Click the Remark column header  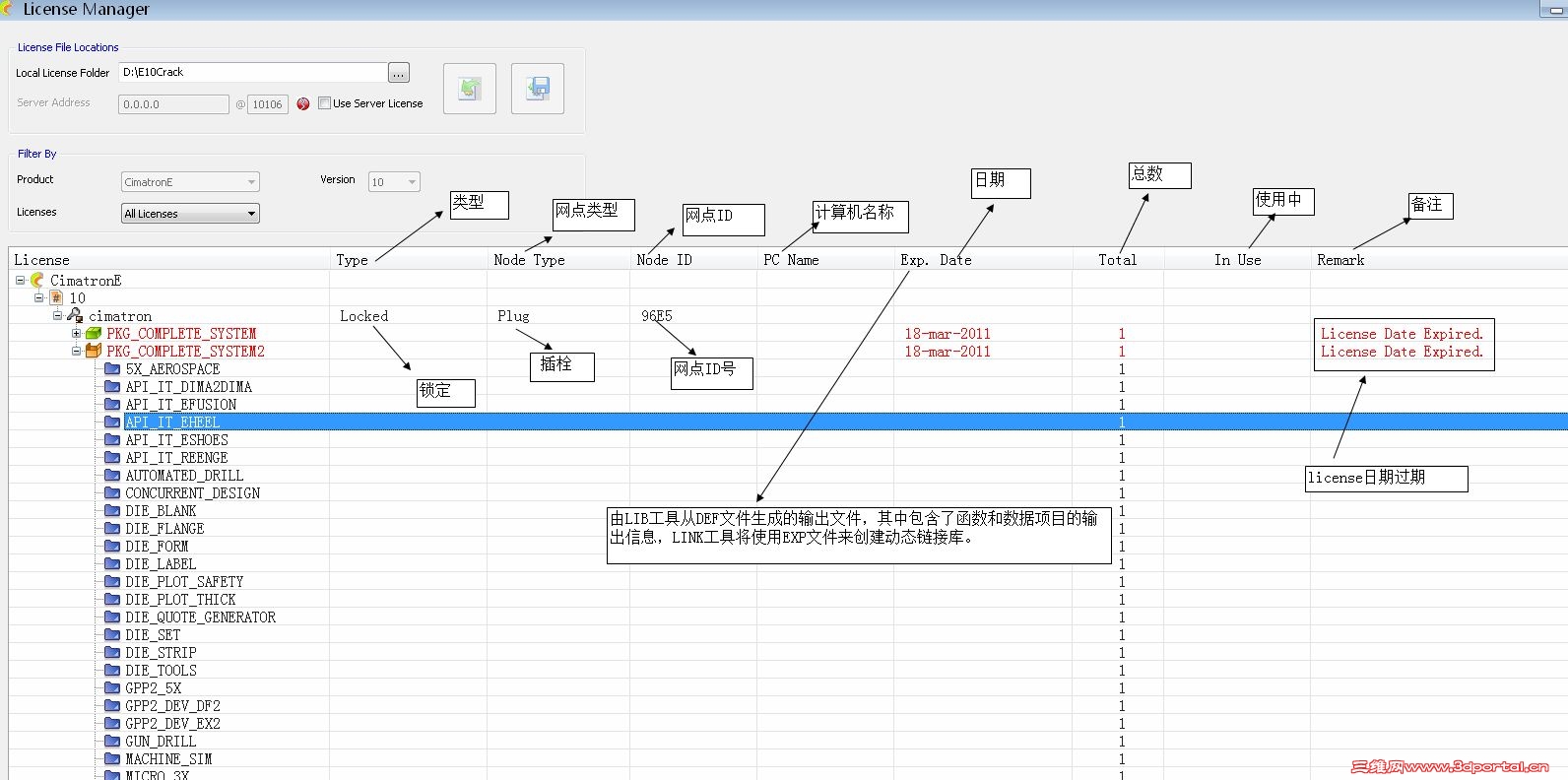coord(1439,260)
